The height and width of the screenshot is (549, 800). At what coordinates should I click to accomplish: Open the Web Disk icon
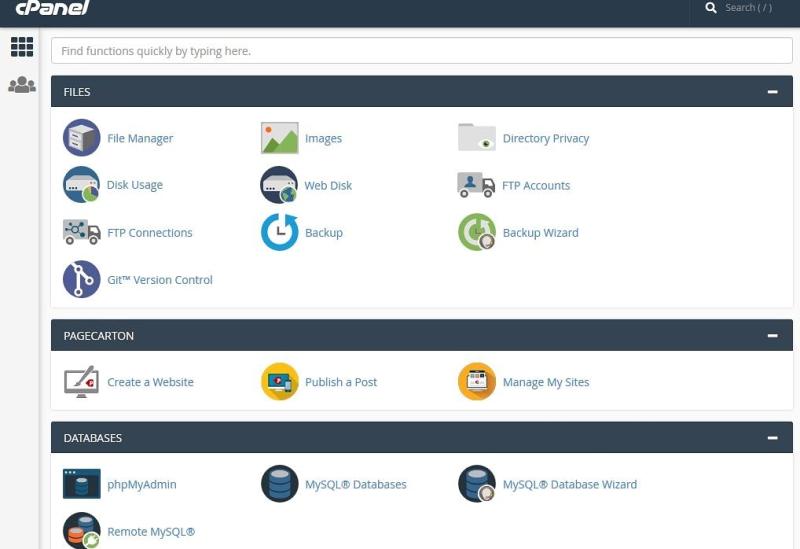tap(279, 185)
